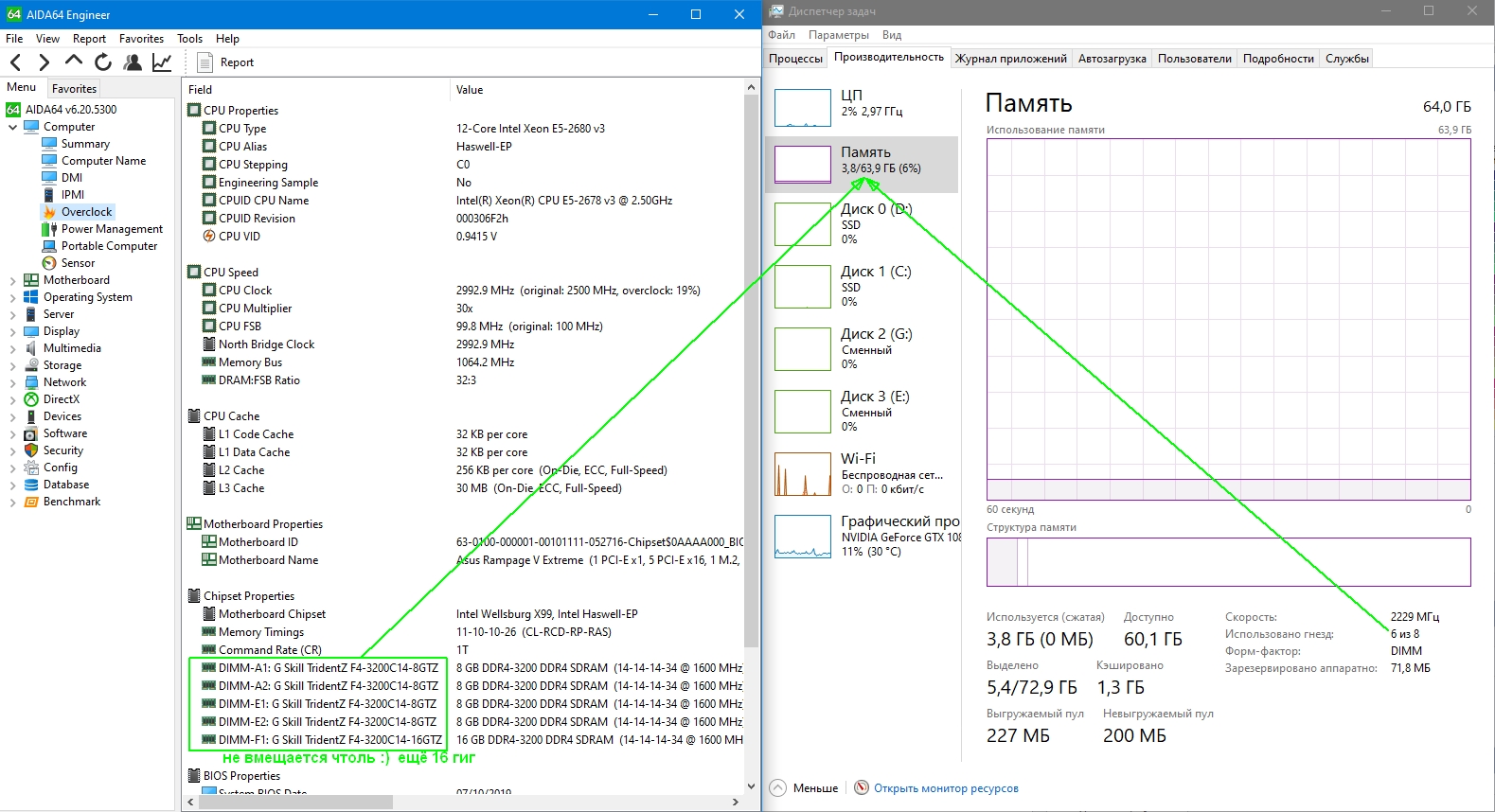This screenshot has height=812, width=1495.
Task: Select the Multimedia speaker icon
Action: pyautogui.click(x=31, y=348)
